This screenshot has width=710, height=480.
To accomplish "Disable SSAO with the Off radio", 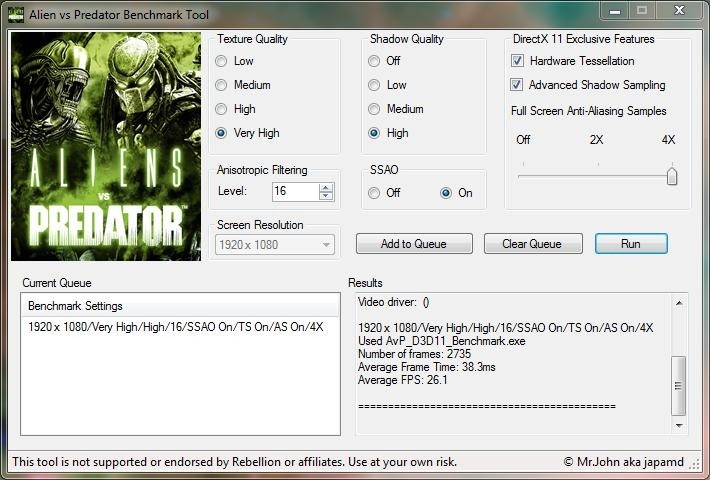I will [x=375, y=193].
